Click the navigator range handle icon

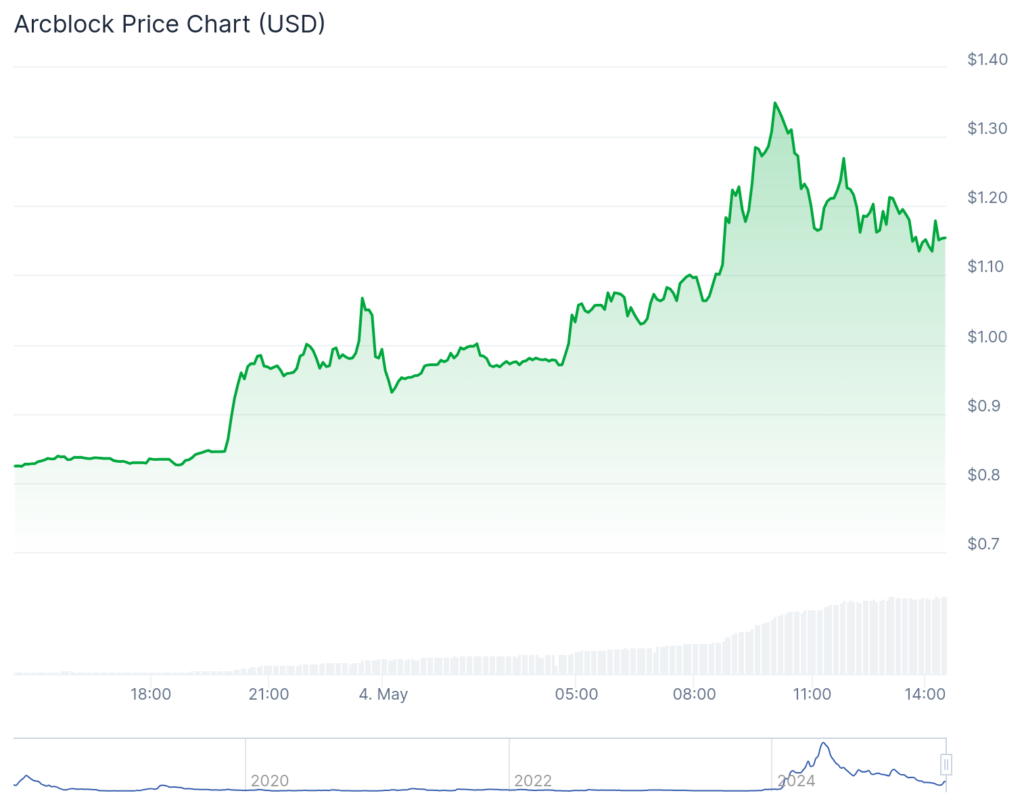click(x=946, y=765)
